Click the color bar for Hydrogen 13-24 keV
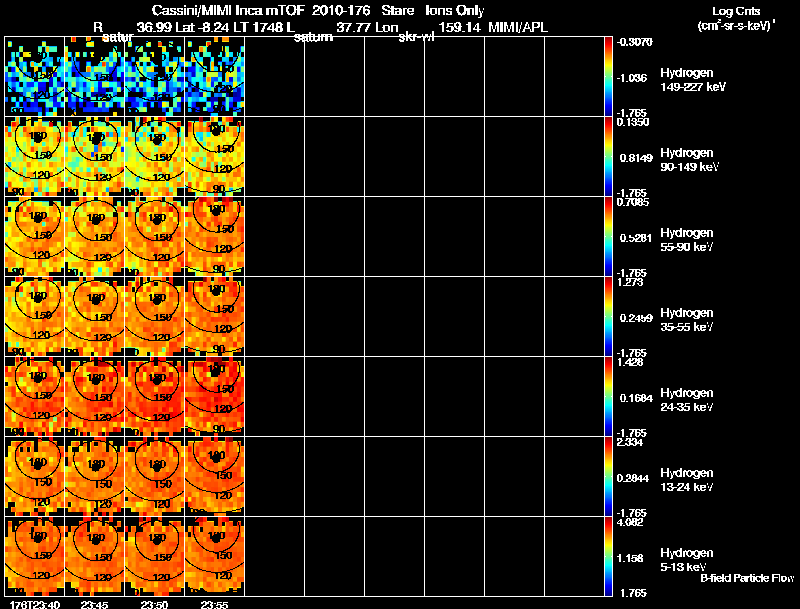This screenshot has width=800, height=609. pyautogui.click(x=608, y=477)
